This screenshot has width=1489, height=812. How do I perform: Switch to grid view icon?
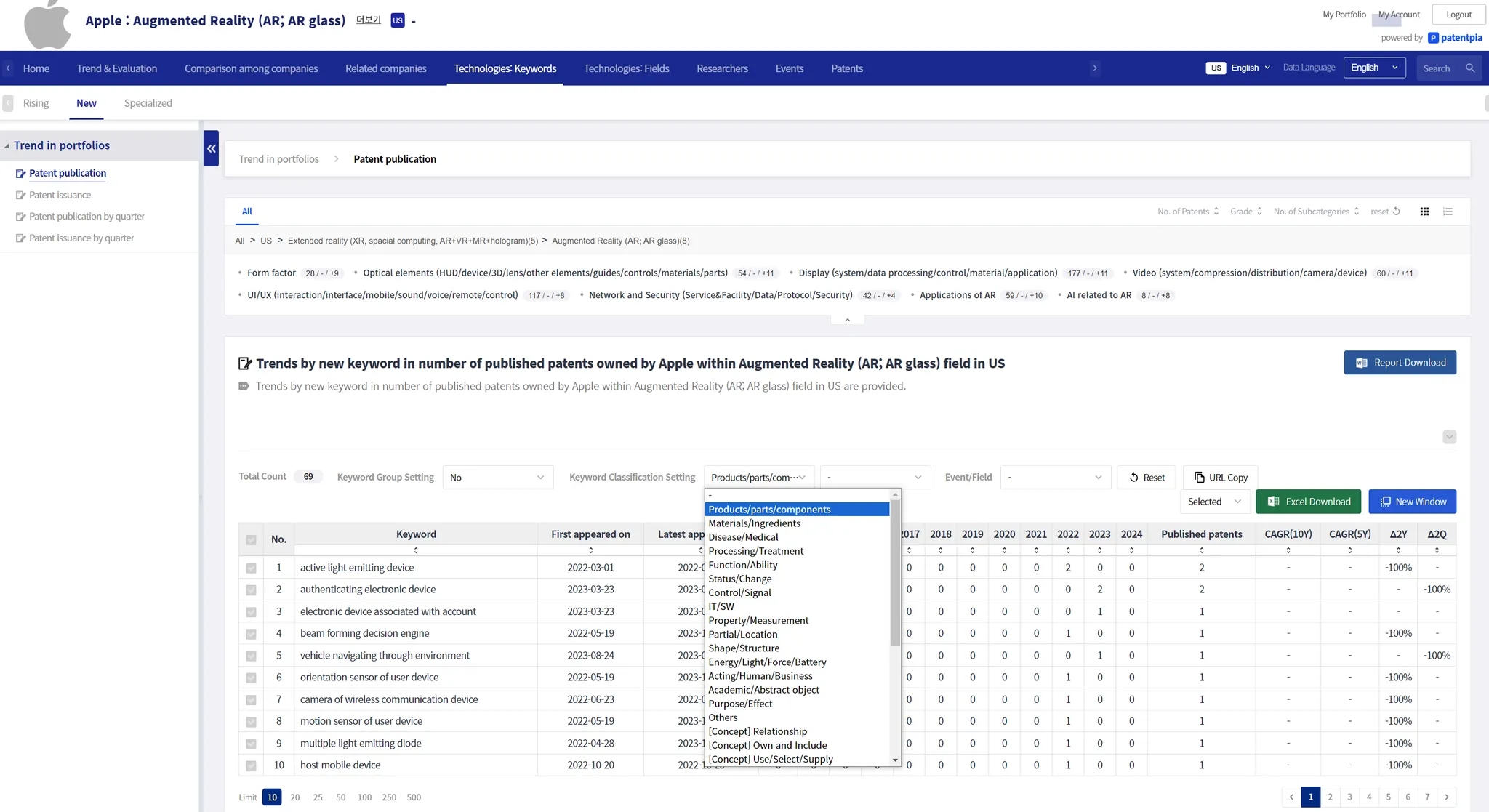click(x=1424, y=212)
